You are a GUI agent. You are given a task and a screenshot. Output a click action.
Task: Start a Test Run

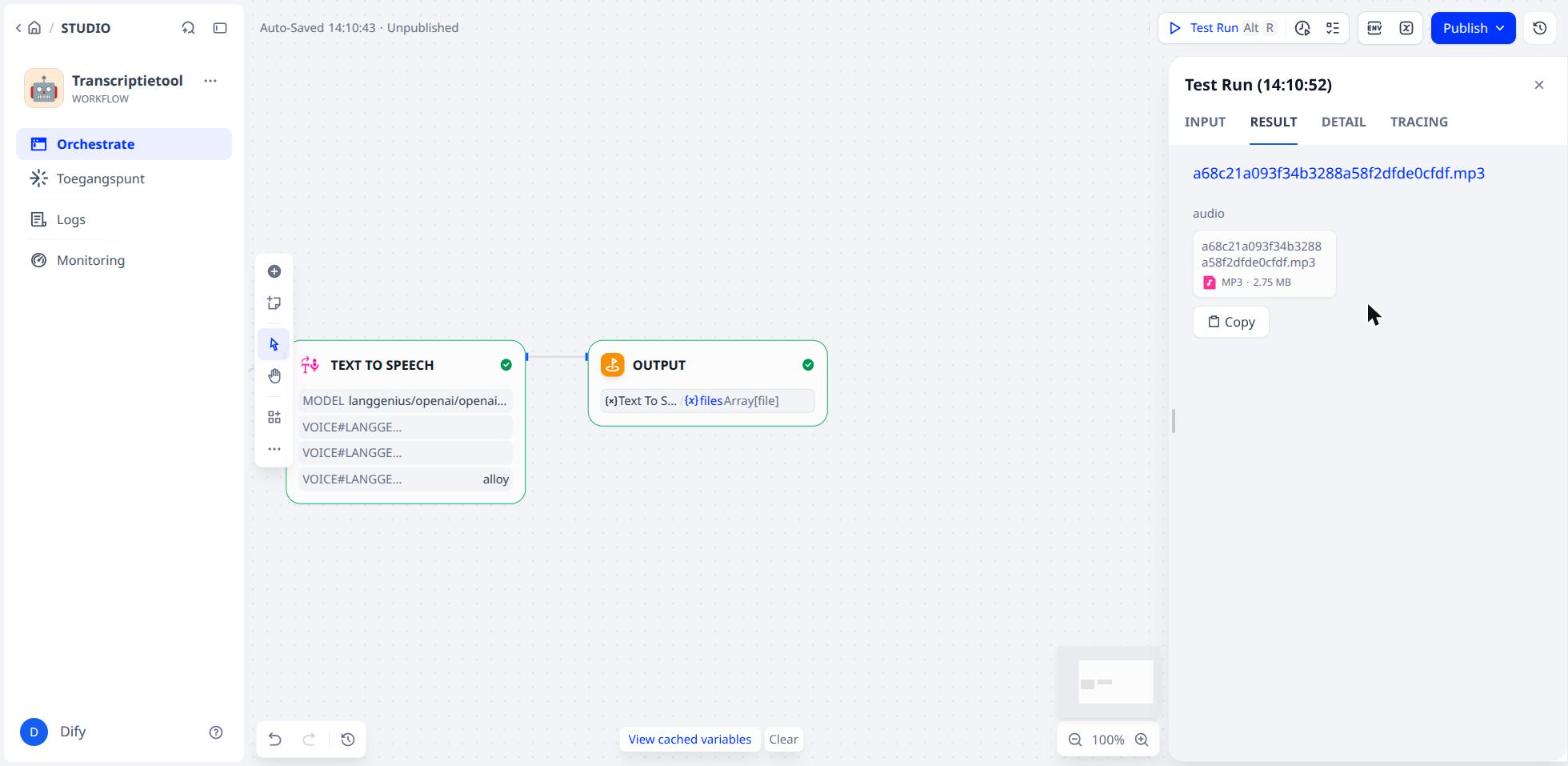[x=1223, y=28]
